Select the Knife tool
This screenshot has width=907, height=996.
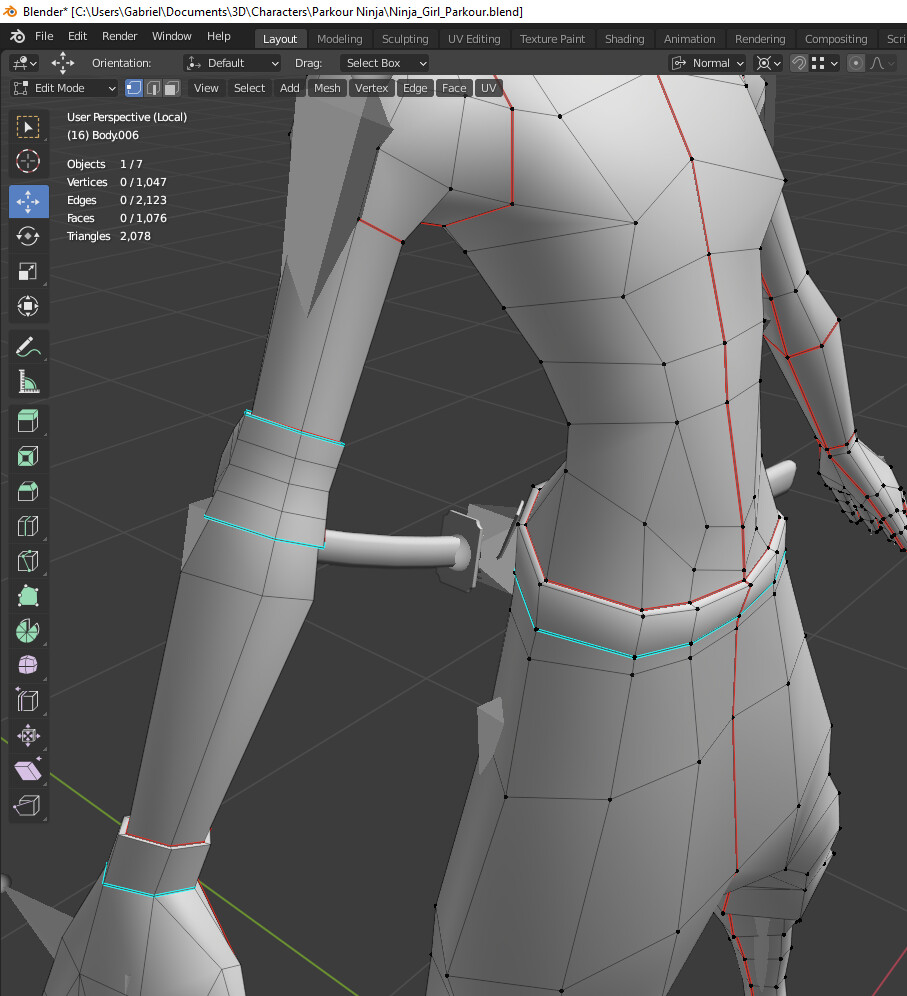coord(28,560)
